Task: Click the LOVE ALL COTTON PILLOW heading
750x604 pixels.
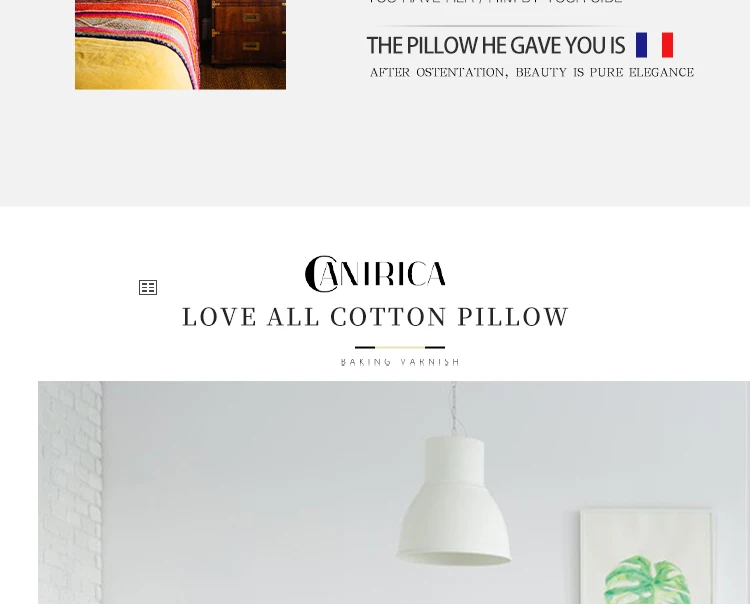Action: [376, 317]
